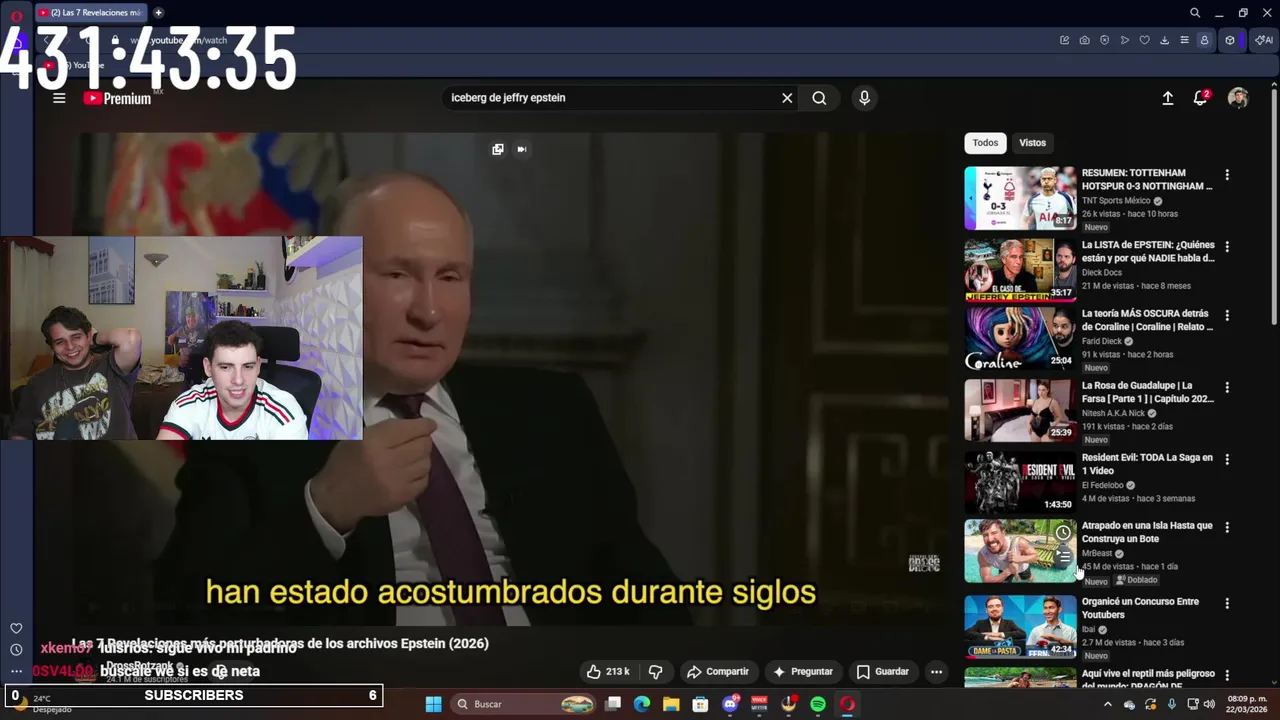The width and height of the screenshot is (1280, 720).
Task: Click the Preguntar ask button
Action: point(802,672)
